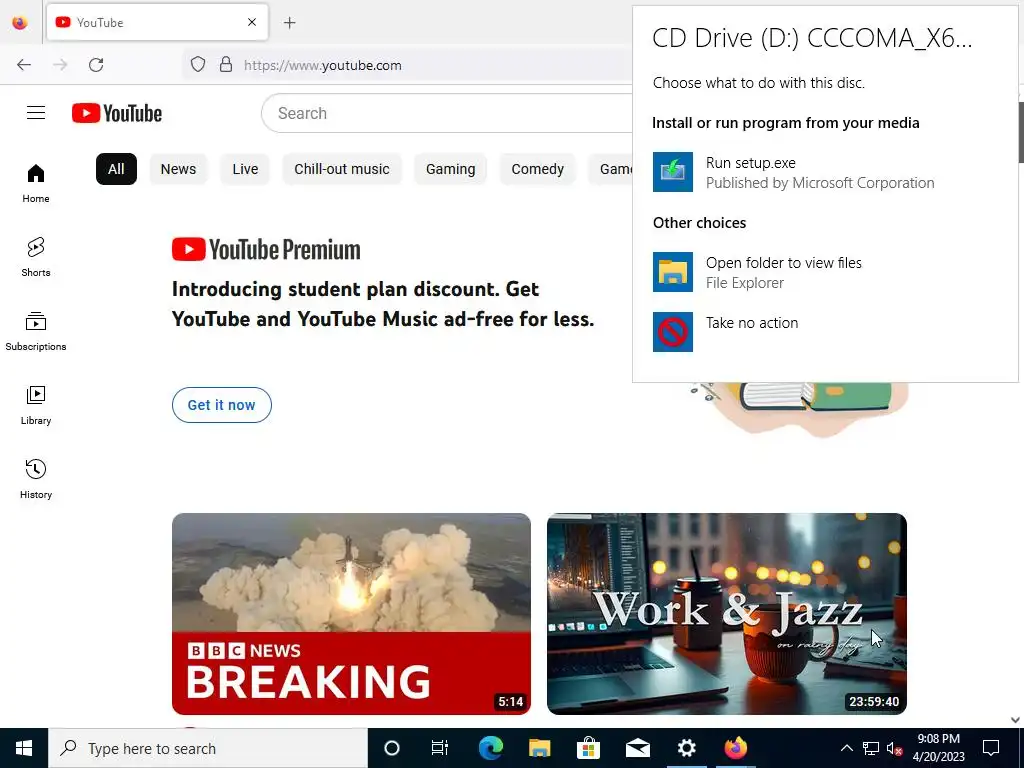1024x768 pixels.
Task: Open the Work & Jazz video thumbnail
Action: pos(727,614)
